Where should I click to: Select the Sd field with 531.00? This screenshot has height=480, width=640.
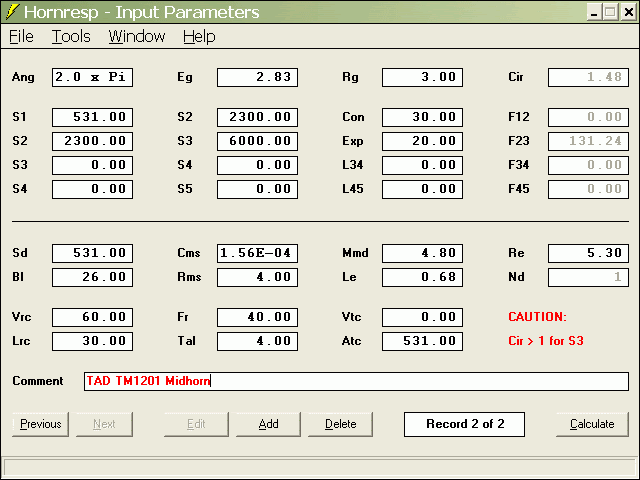point(92,253)
